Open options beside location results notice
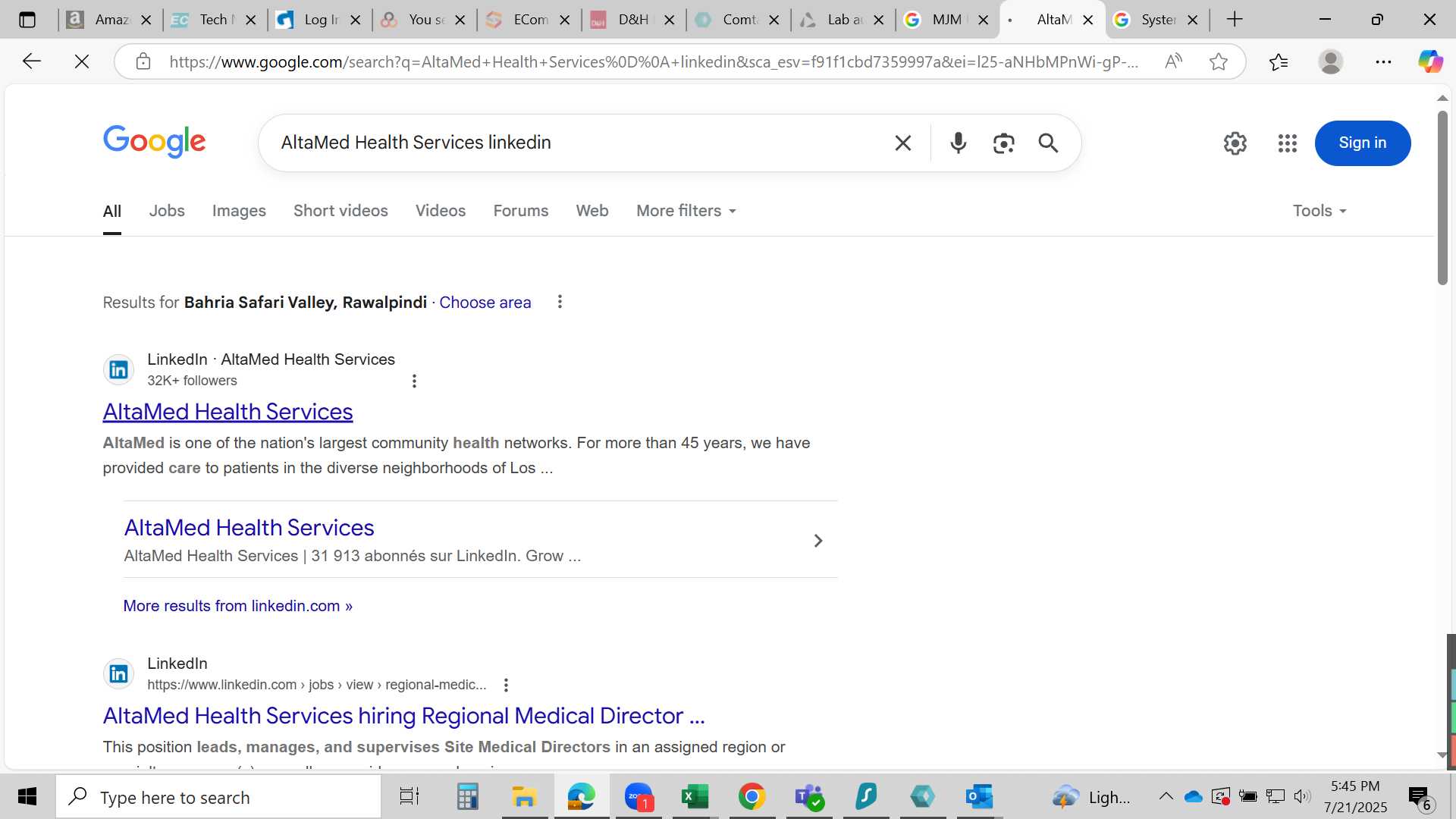The image size is (1456, 819). [560, 302]
